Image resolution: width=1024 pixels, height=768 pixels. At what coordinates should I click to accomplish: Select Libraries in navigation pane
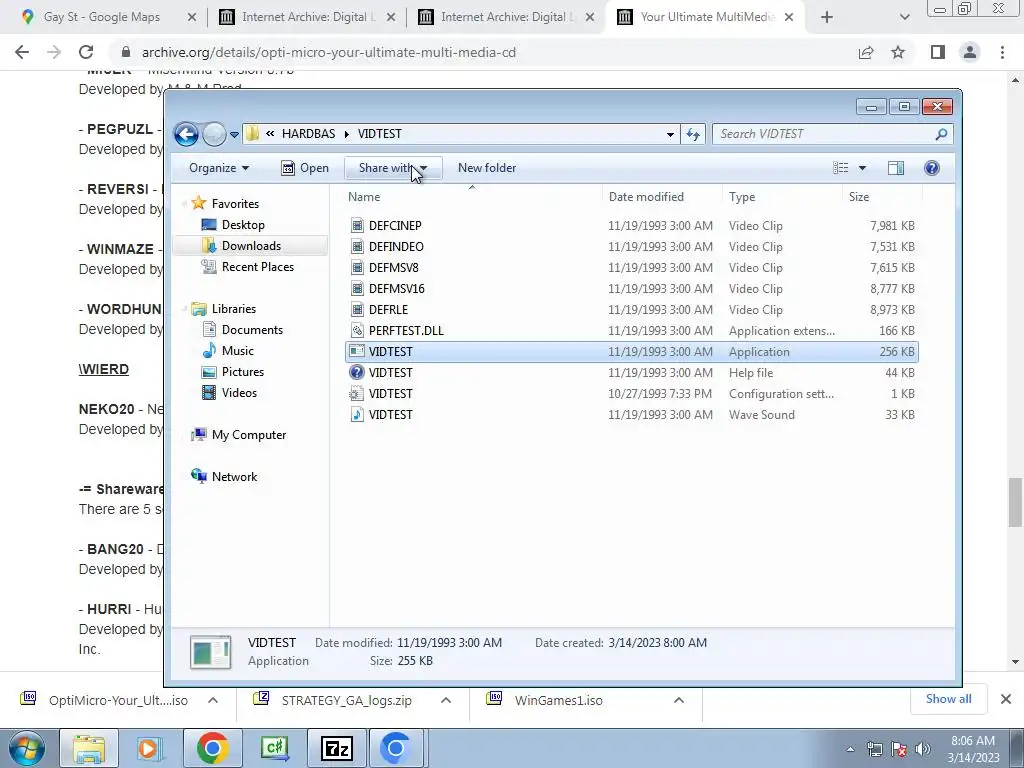point(233,309)
